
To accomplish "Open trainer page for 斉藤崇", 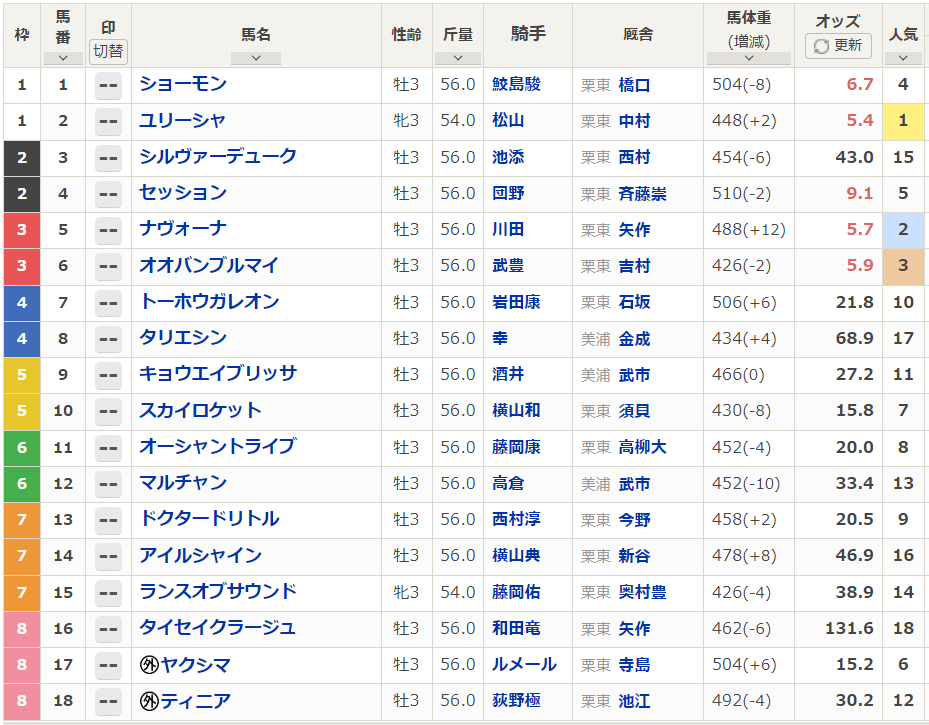I will coord(643,194).
